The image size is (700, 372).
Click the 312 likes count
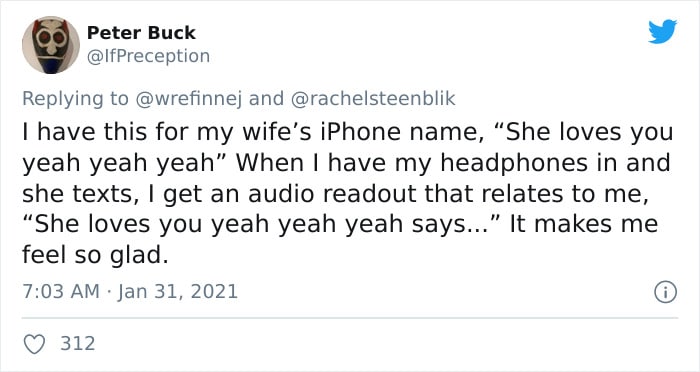78,343
